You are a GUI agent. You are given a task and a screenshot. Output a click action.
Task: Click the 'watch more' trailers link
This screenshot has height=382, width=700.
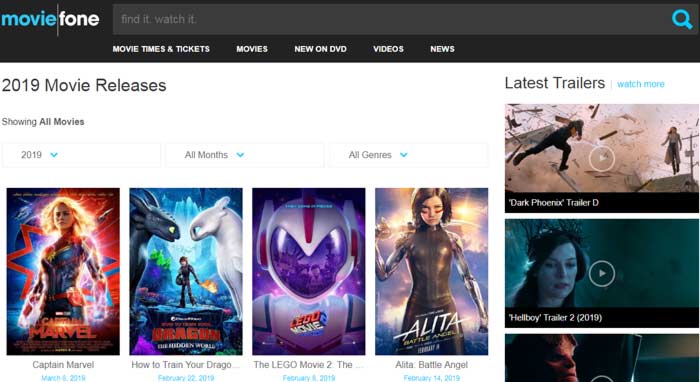641,84
